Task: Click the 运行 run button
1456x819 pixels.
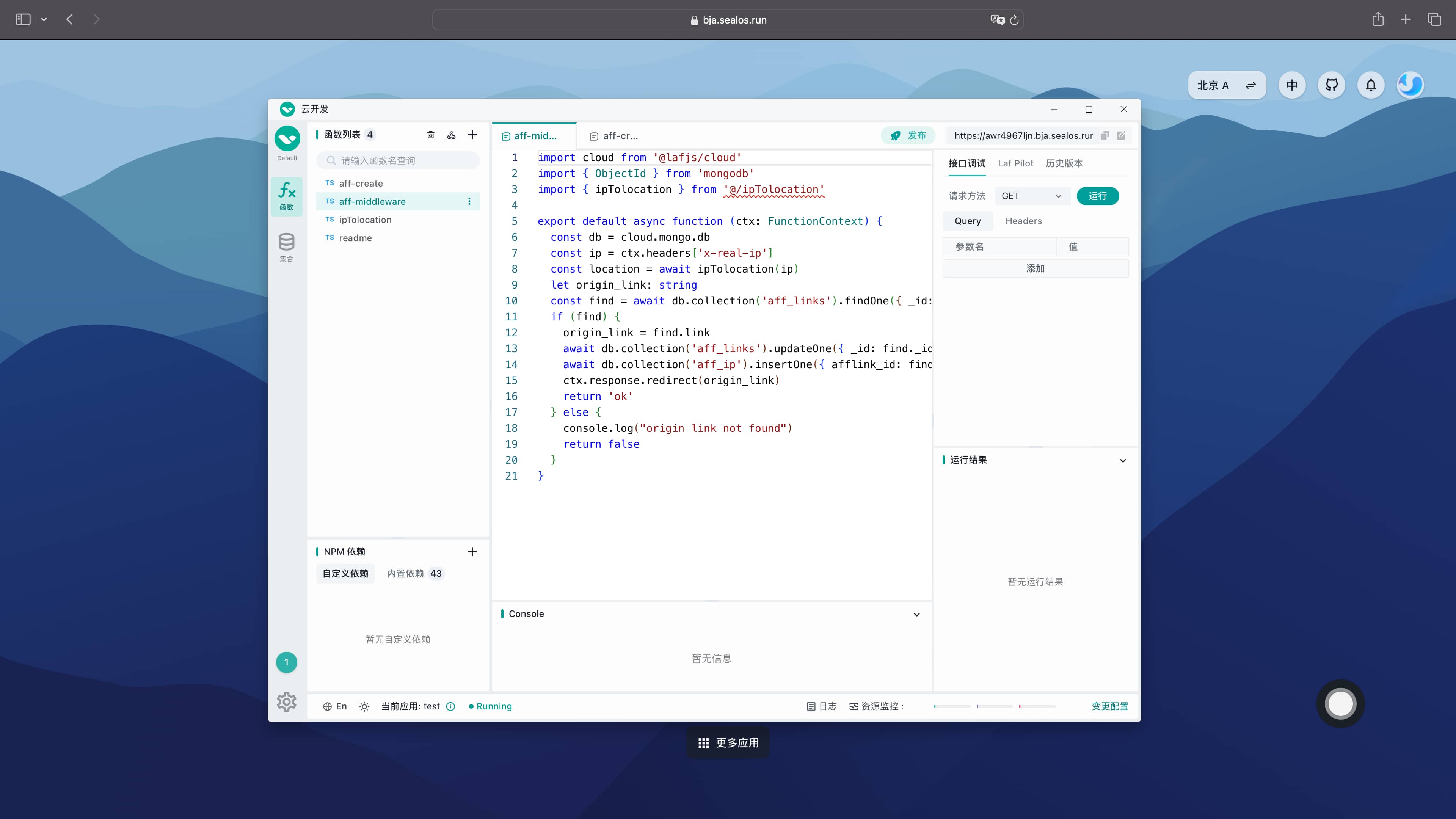Action: click(x=1098, y=196)
